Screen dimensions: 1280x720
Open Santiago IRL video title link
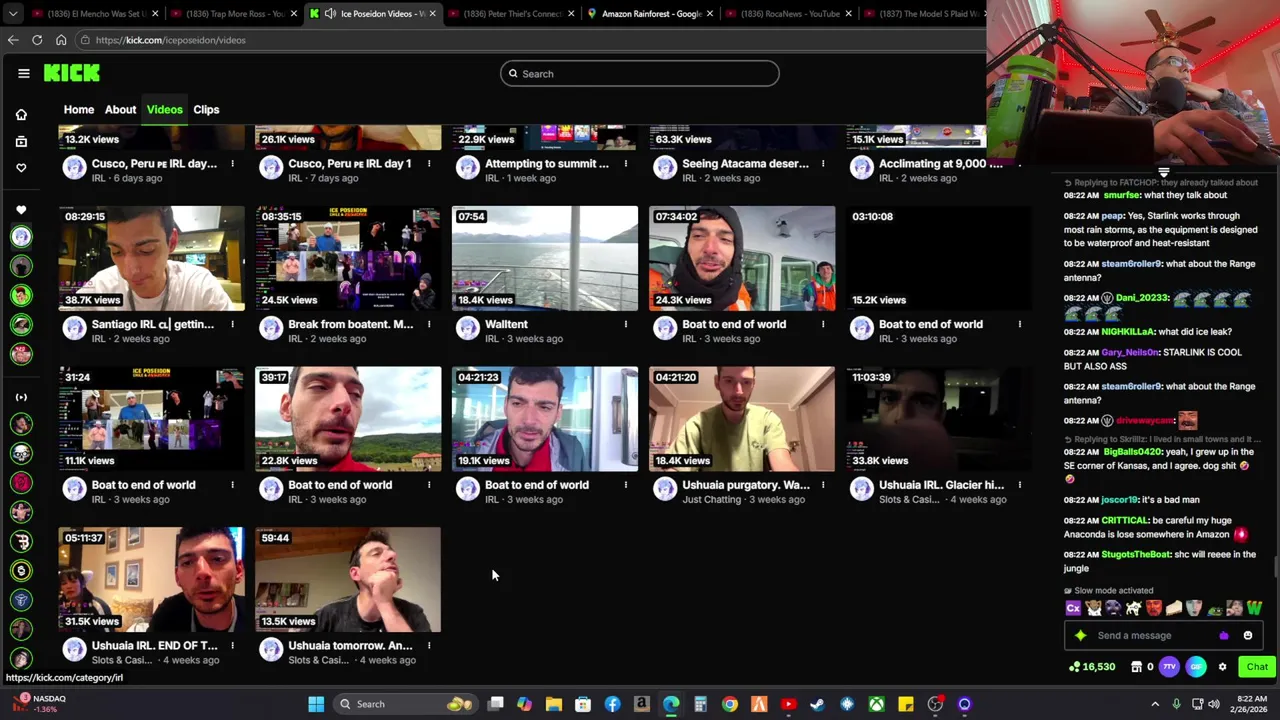[153, 324]
